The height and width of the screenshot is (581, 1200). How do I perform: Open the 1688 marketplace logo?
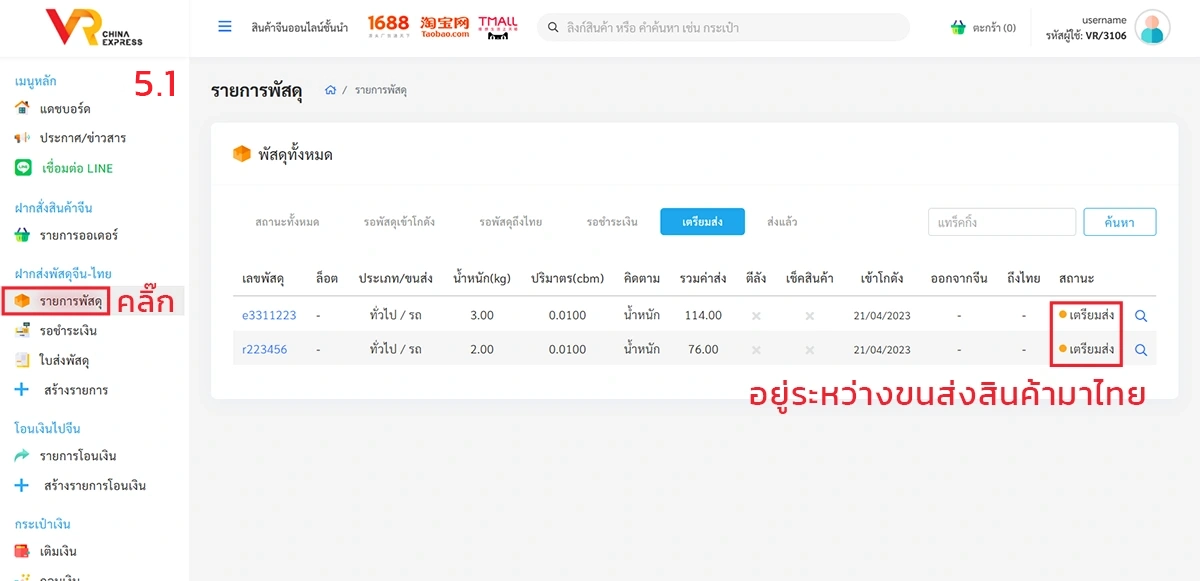pyautogui.click(x=388, y=27)
